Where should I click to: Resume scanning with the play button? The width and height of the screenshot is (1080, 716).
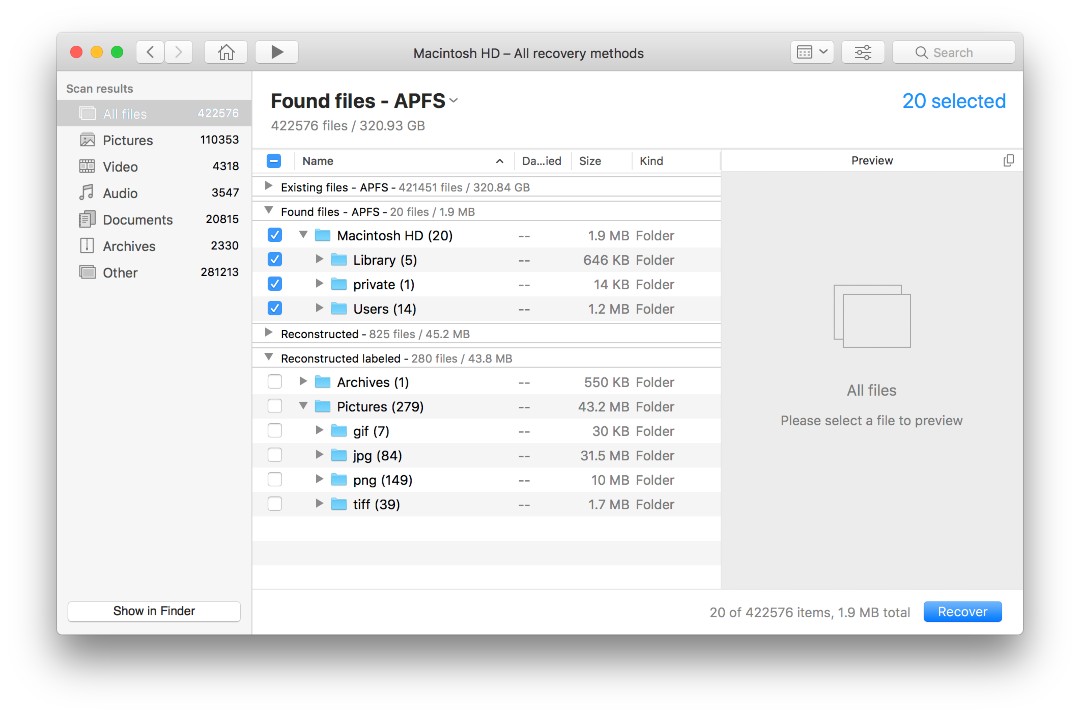pyautogui.click(x=277, y=52)
